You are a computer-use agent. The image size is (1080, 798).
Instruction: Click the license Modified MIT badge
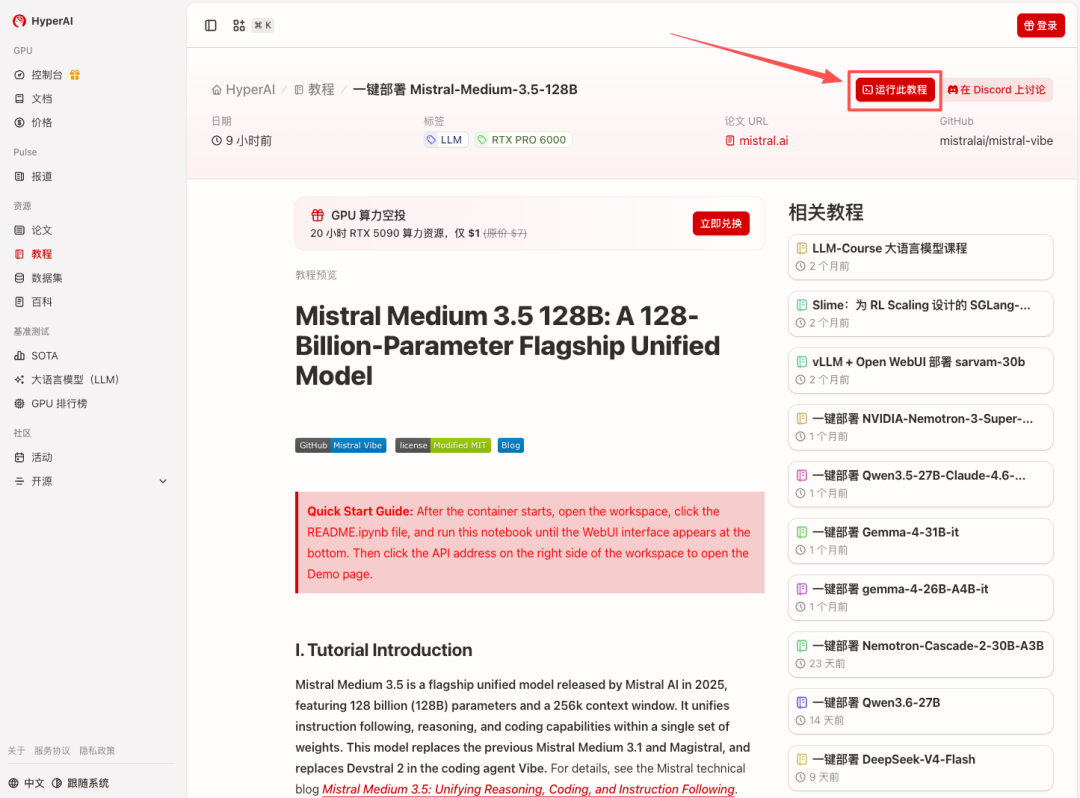tap(443, 445)
